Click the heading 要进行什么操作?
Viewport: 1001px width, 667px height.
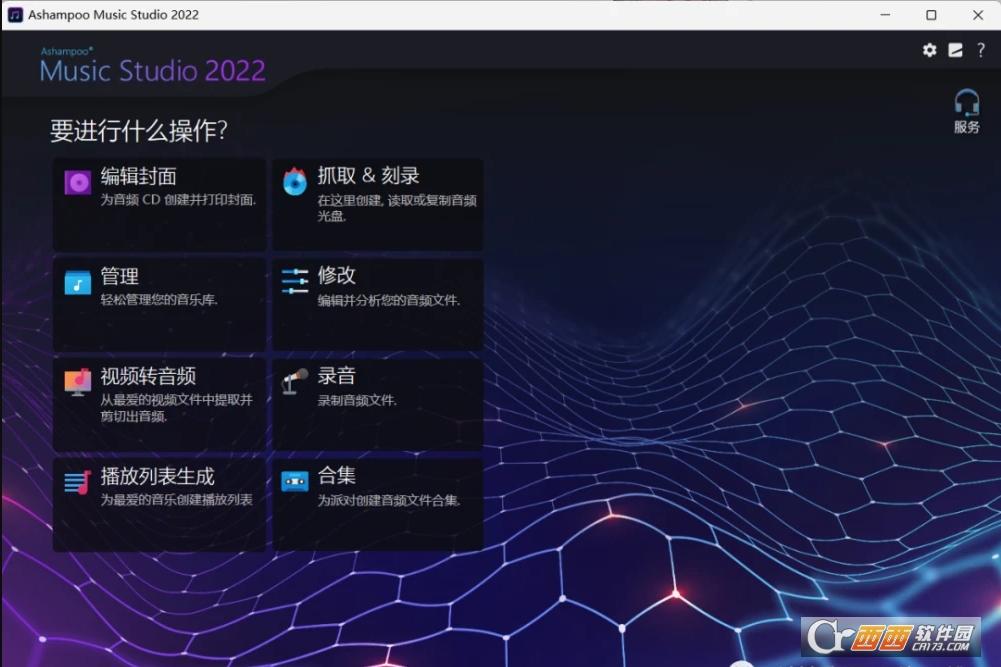click(139, 131)
